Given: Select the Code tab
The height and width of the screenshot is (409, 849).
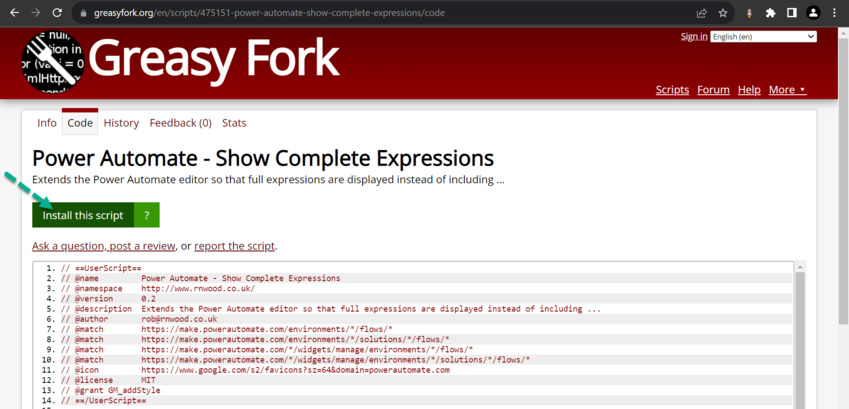Looking at the screenshot, I should pos(80,123).
